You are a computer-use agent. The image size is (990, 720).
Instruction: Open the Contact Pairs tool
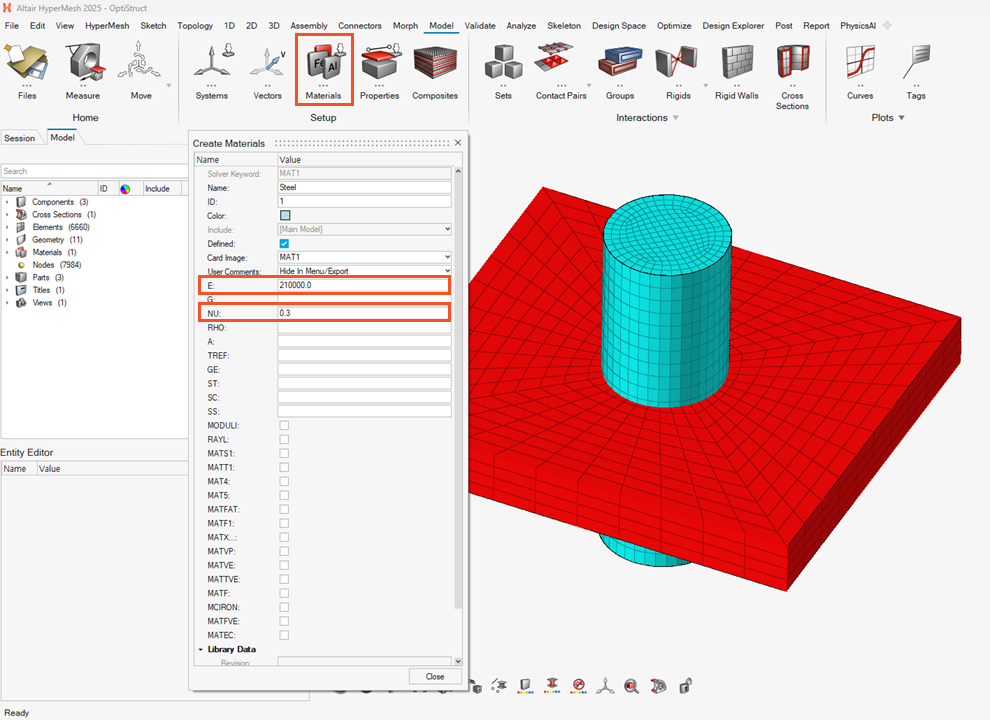[x=561, y=71]
